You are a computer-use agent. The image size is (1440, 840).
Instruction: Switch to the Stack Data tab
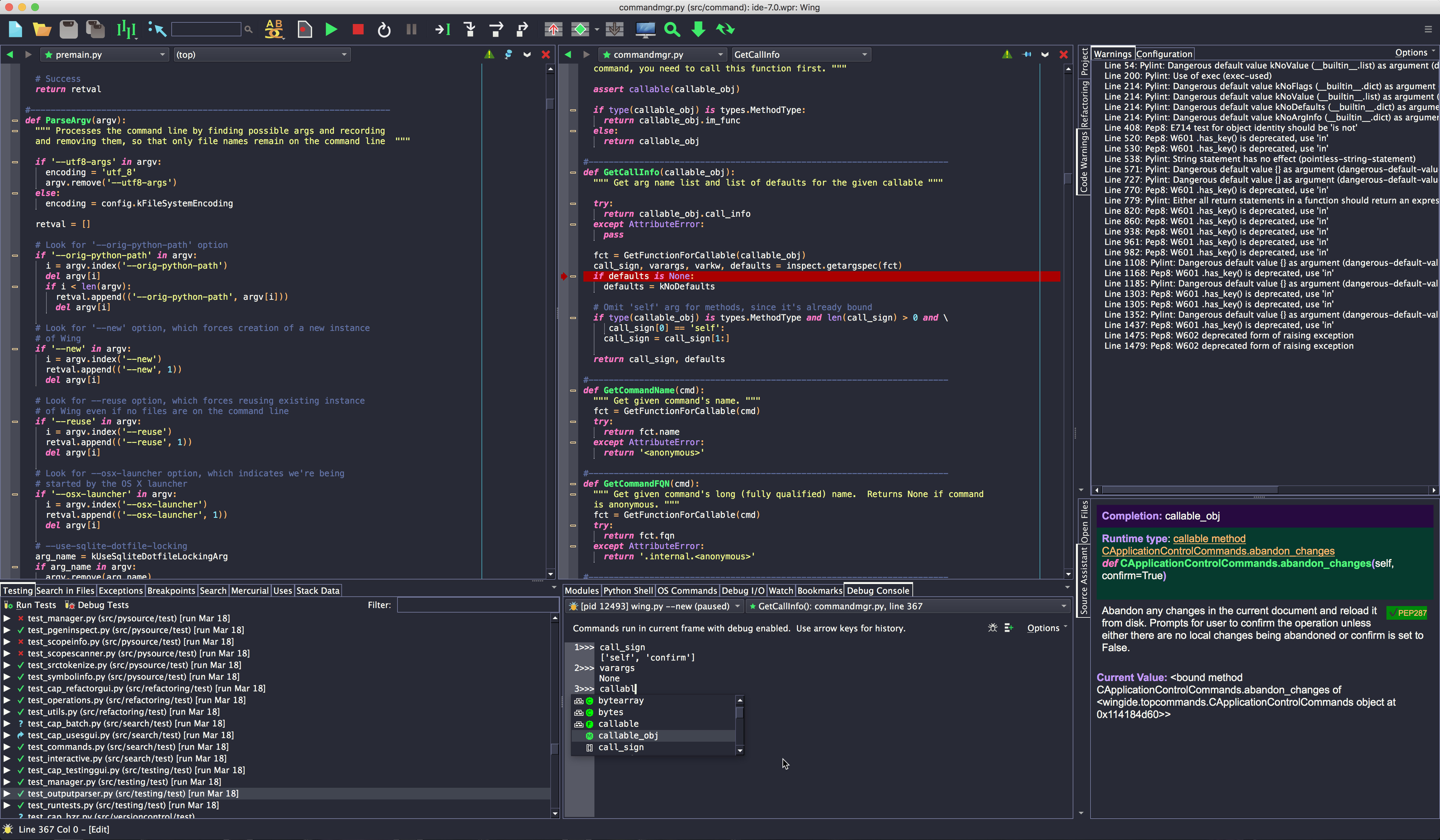click(x=318, y=590)
